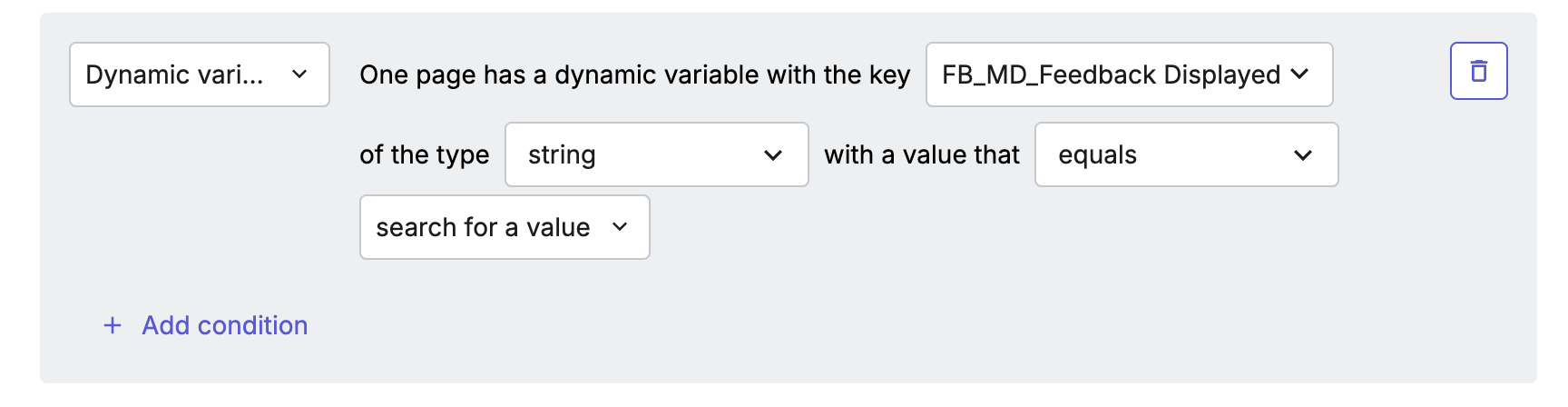Click the chevron next to FB_MD_Feedback Displayed
Image resolution: width=1568 pixels, height=407 pixels.
pyautogui.click(x=1300, y=74)
